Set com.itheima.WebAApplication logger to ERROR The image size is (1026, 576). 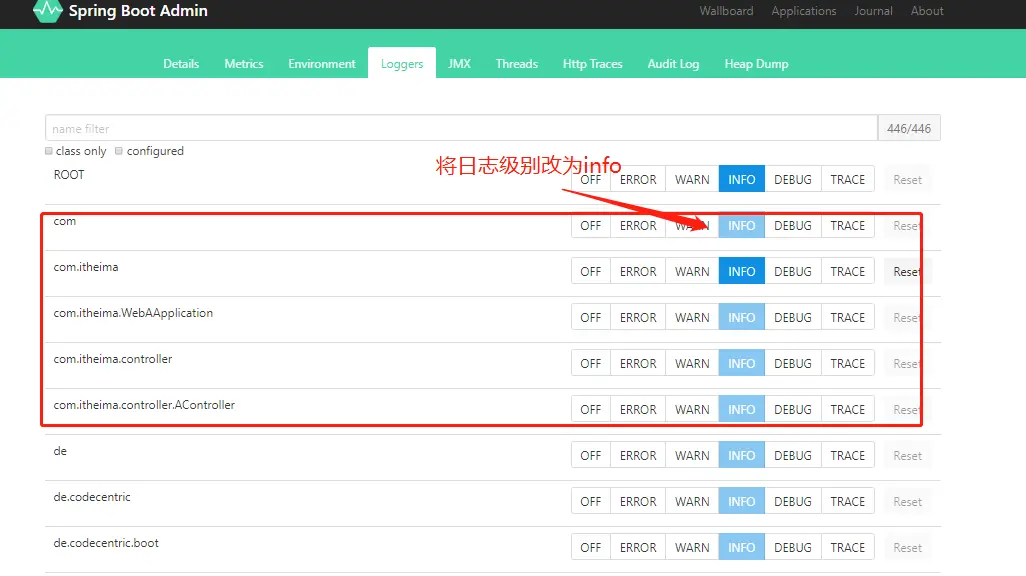coord(638,317)
